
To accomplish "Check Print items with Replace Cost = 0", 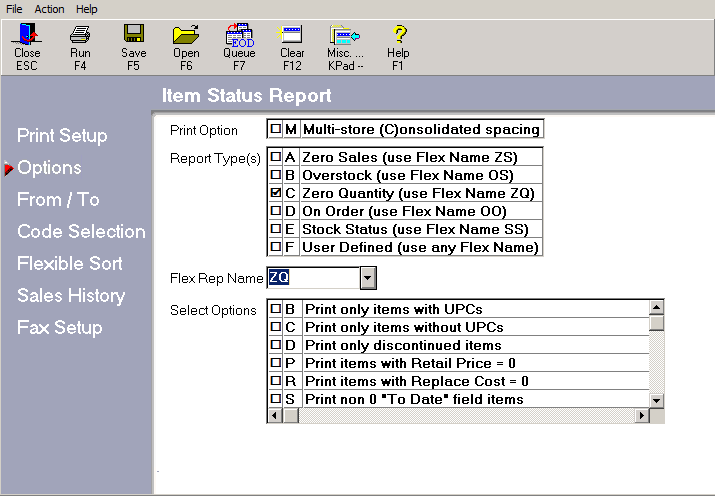I will point(275,381).
